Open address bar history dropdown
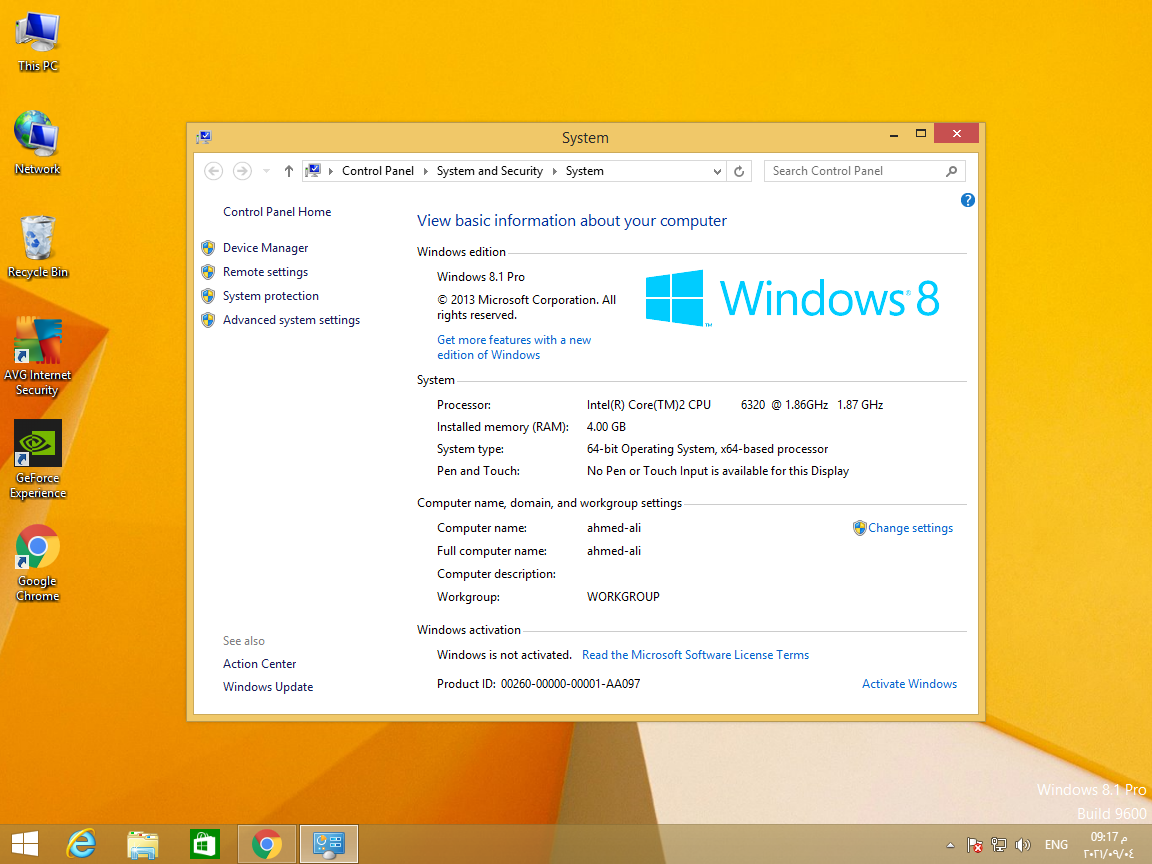Image resolution: width=1152 pixels, height=864 pixels. pyautogui.click(x=717, y=171)
